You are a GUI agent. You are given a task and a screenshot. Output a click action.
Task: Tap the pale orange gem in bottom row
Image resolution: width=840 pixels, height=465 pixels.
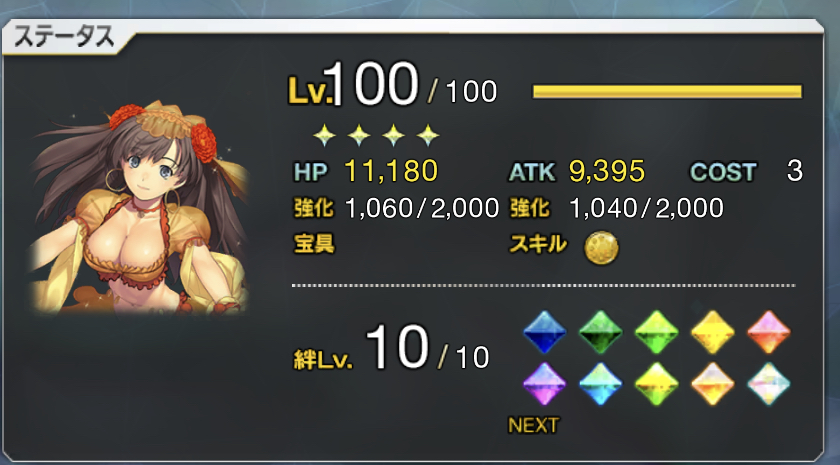coord(712,384)
